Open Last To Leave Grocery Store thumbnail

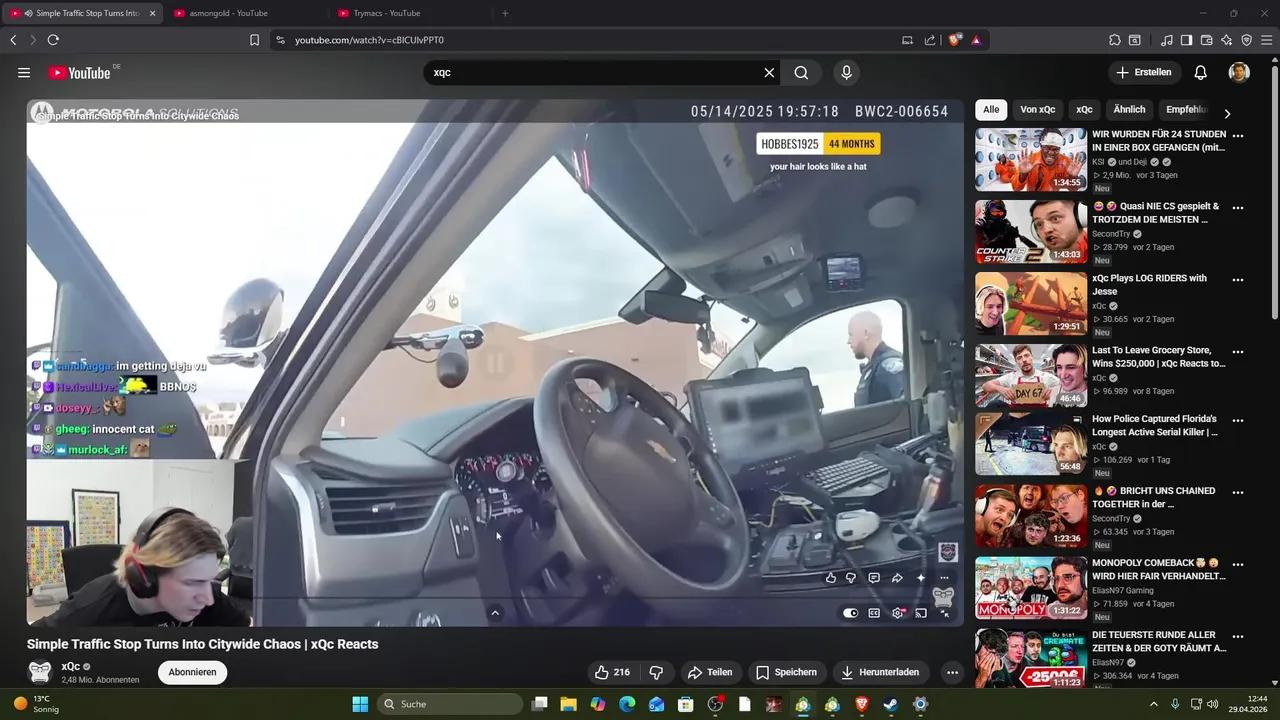[x=1031, y=375]
